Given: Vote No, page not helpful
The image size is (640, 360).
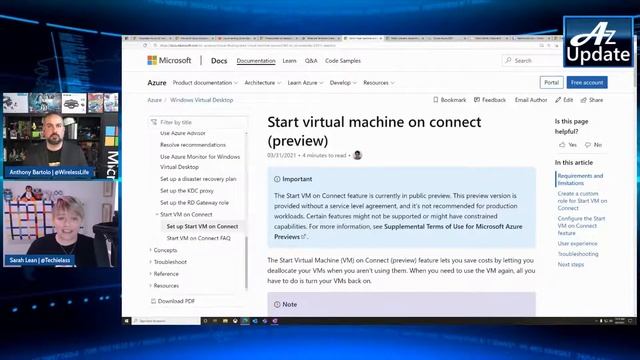Looking at the screenshot, I should point(593,144).
